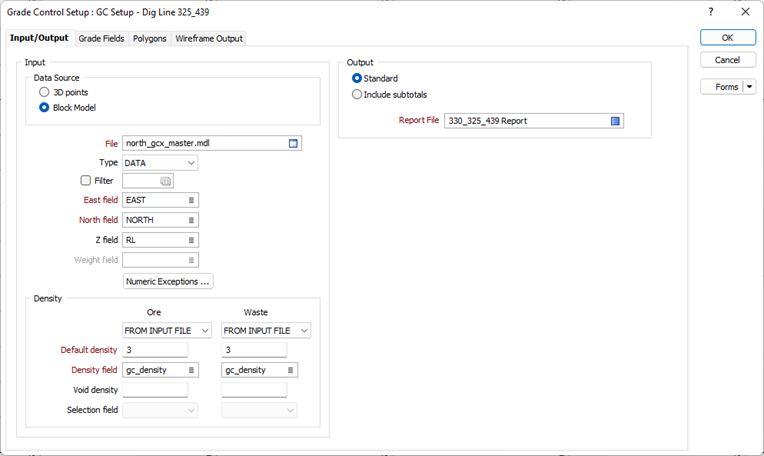Click the Numeric Exceptions button
Image resolution: width=764 pixels, height=456 pixels.
click(x=168, y=282)
